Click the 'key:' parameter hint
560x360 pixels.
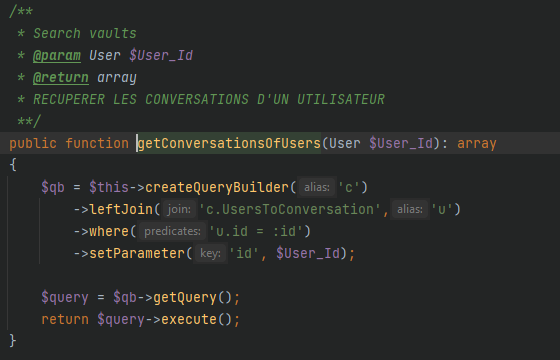[x=210, y=254]
